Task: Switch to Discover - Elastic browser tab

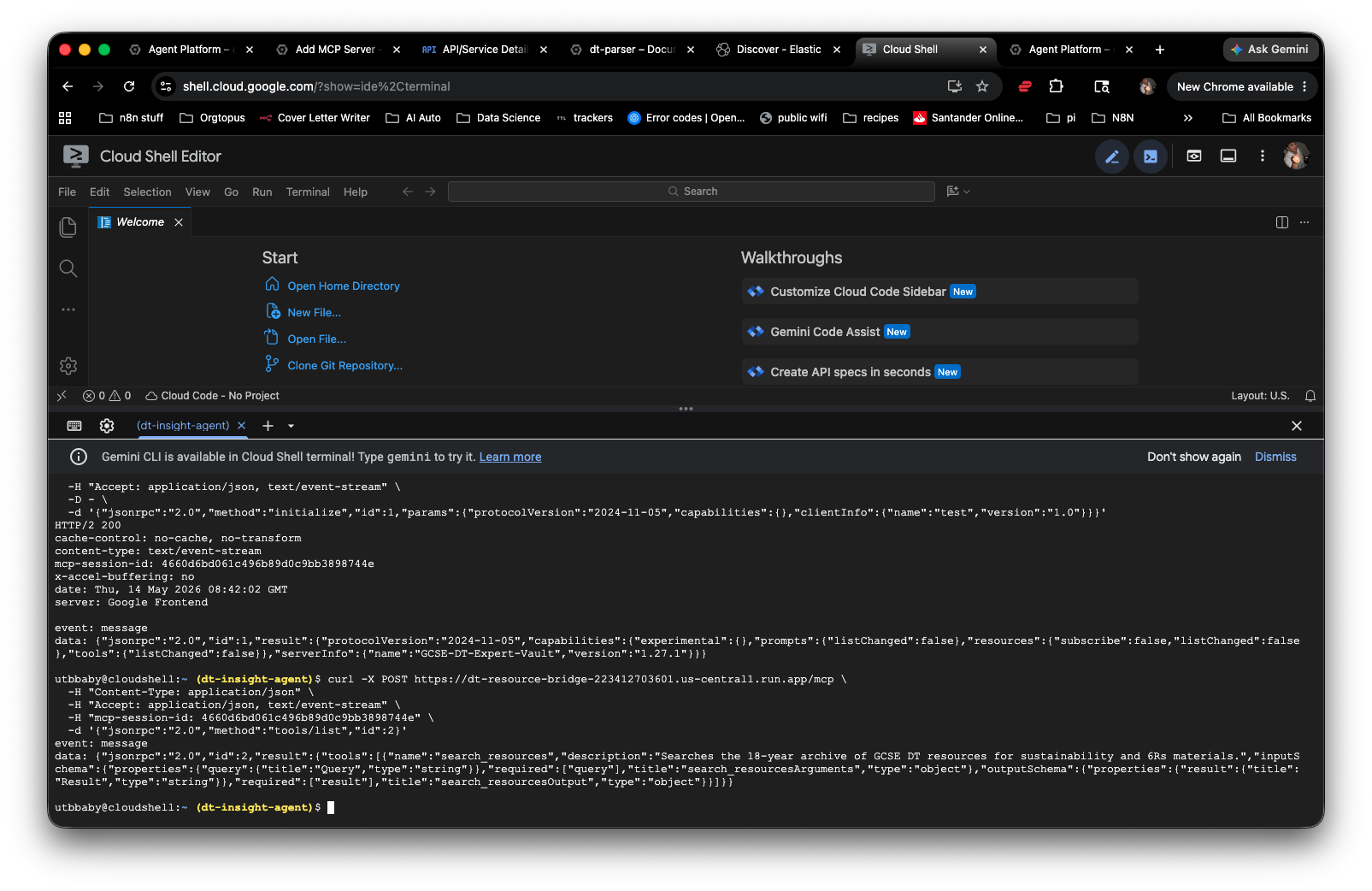Action: tap(778, 50)
